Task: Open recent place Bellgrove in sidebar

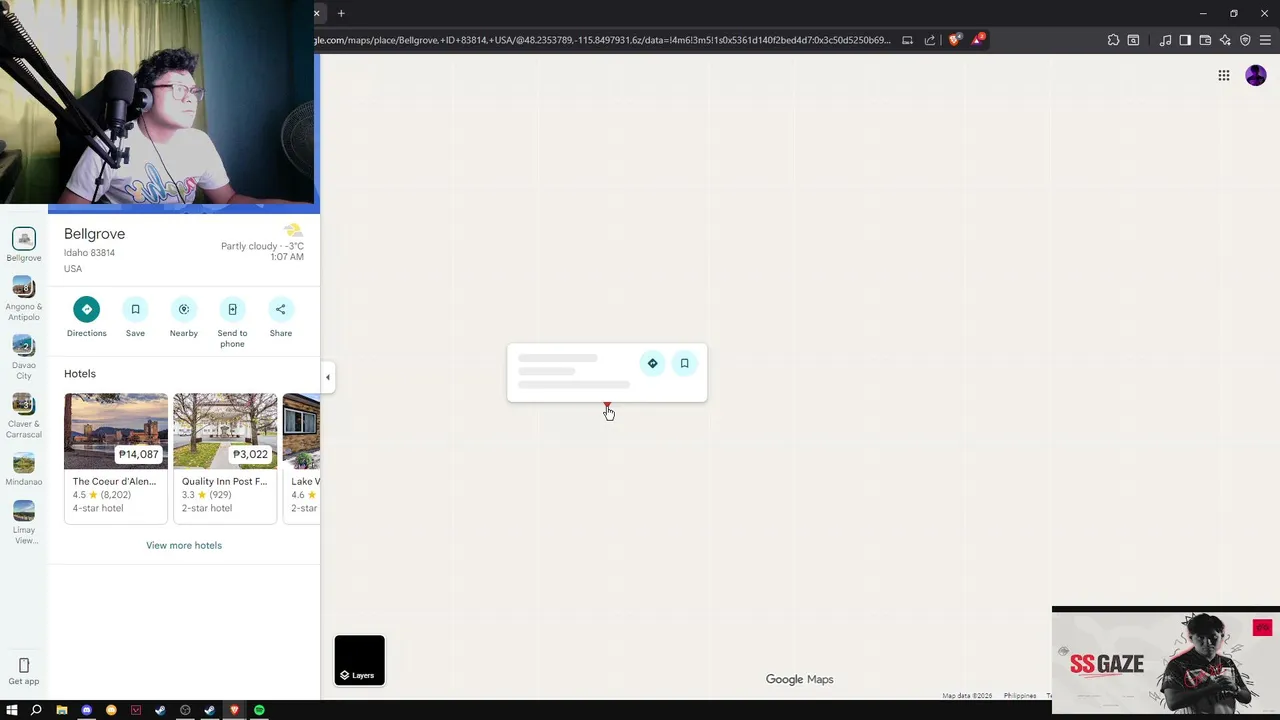Action: point(24,244)
